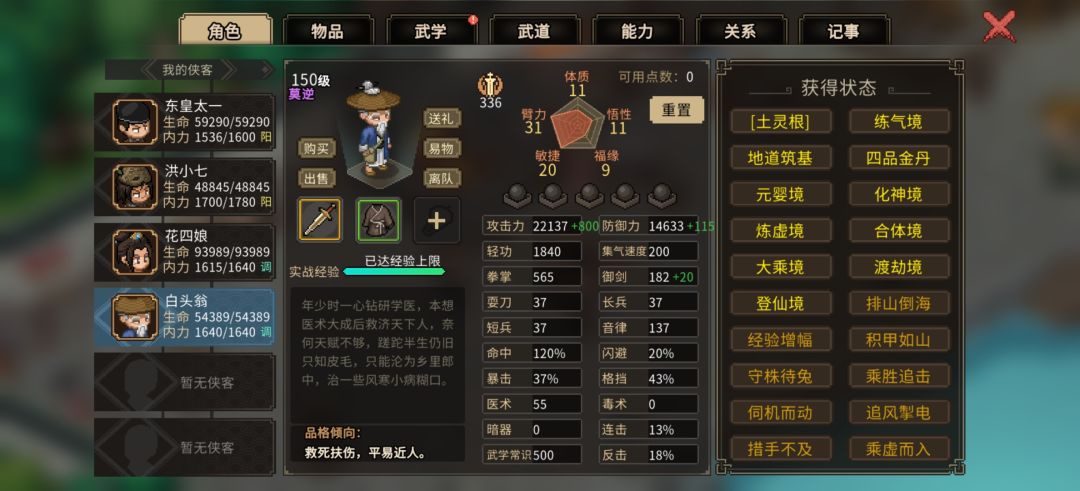Screen dimensions: 1080x491
Task: Switch to the 物品 tab
Action: 328,32
